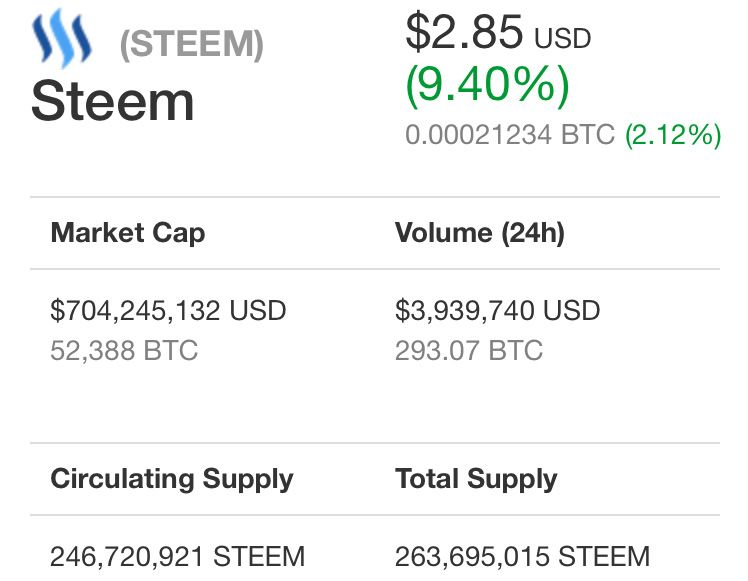Click the 263,695,015 STEEM total supply value
The height and width of the screenshot is (581, 748).
(522, 556)
